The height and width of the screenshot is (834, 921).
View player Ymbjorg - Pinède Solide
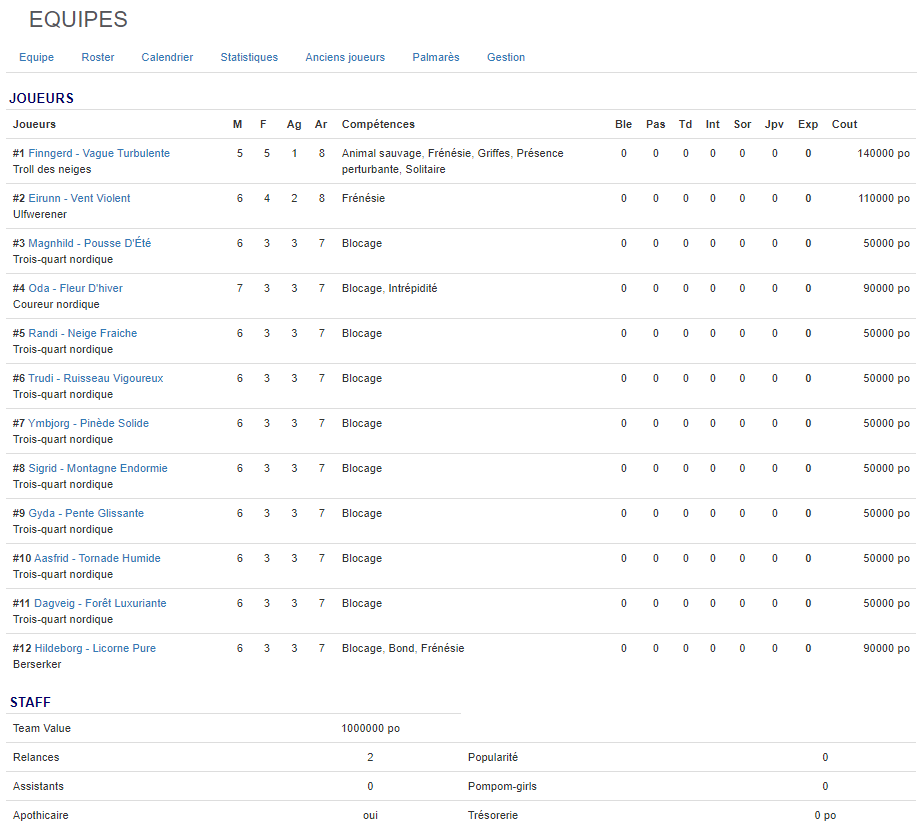88,423
